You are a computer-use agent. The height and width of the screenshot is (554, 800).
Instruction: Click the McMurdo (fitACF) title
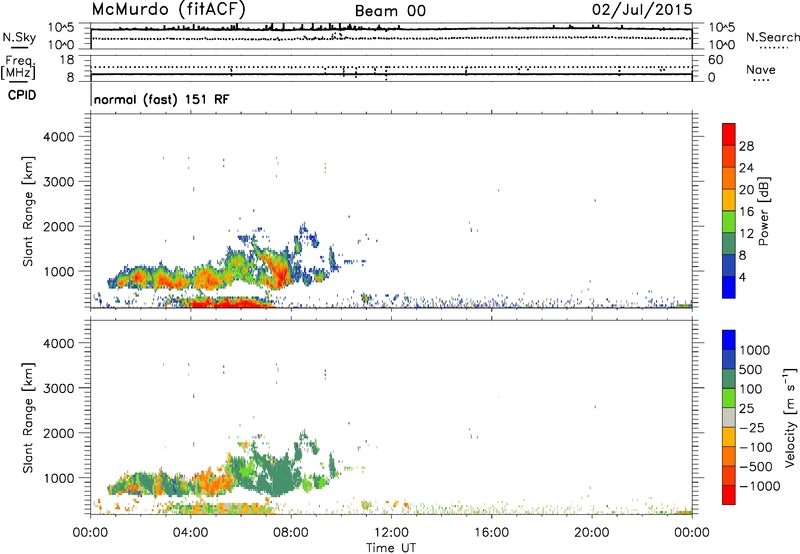click(x=168, y=10)
